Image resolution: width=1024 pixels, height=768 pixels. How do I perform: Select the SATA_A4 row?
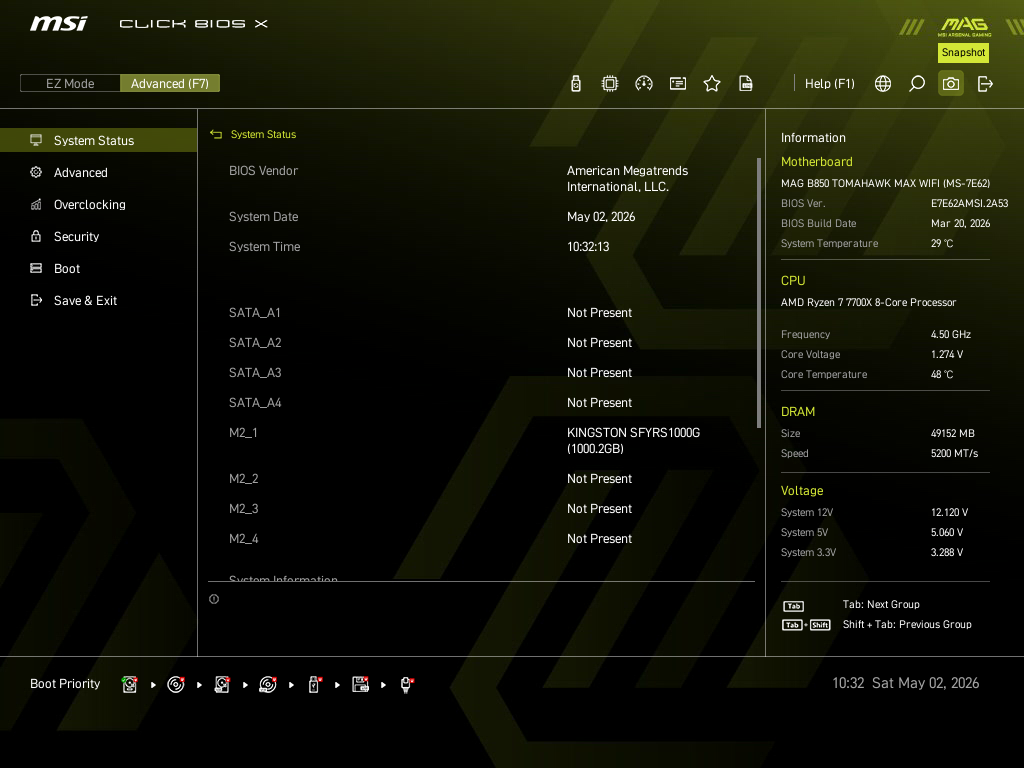(x=482, y=403)
